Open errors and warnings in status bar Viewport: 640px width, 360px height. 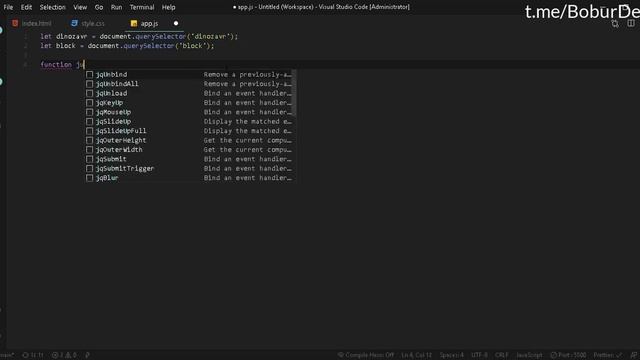coord(64,356)
